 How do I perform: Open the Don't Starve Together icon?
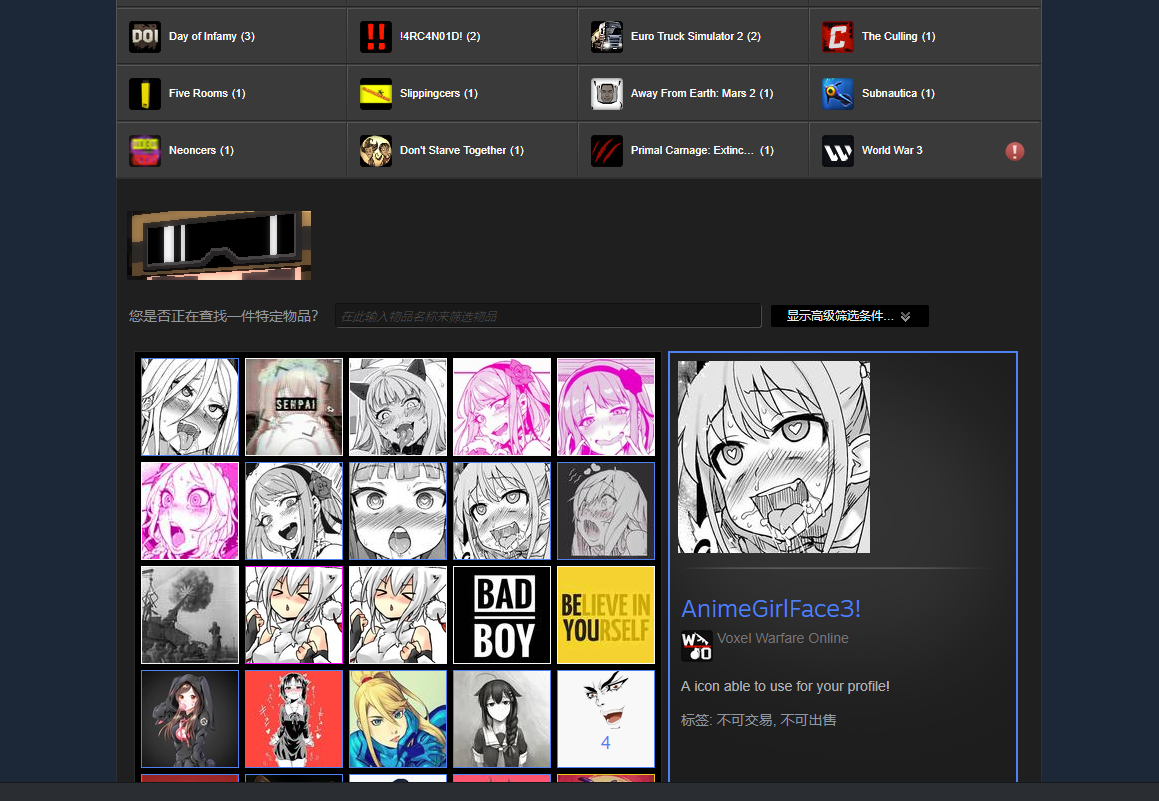tap(376, 151)
